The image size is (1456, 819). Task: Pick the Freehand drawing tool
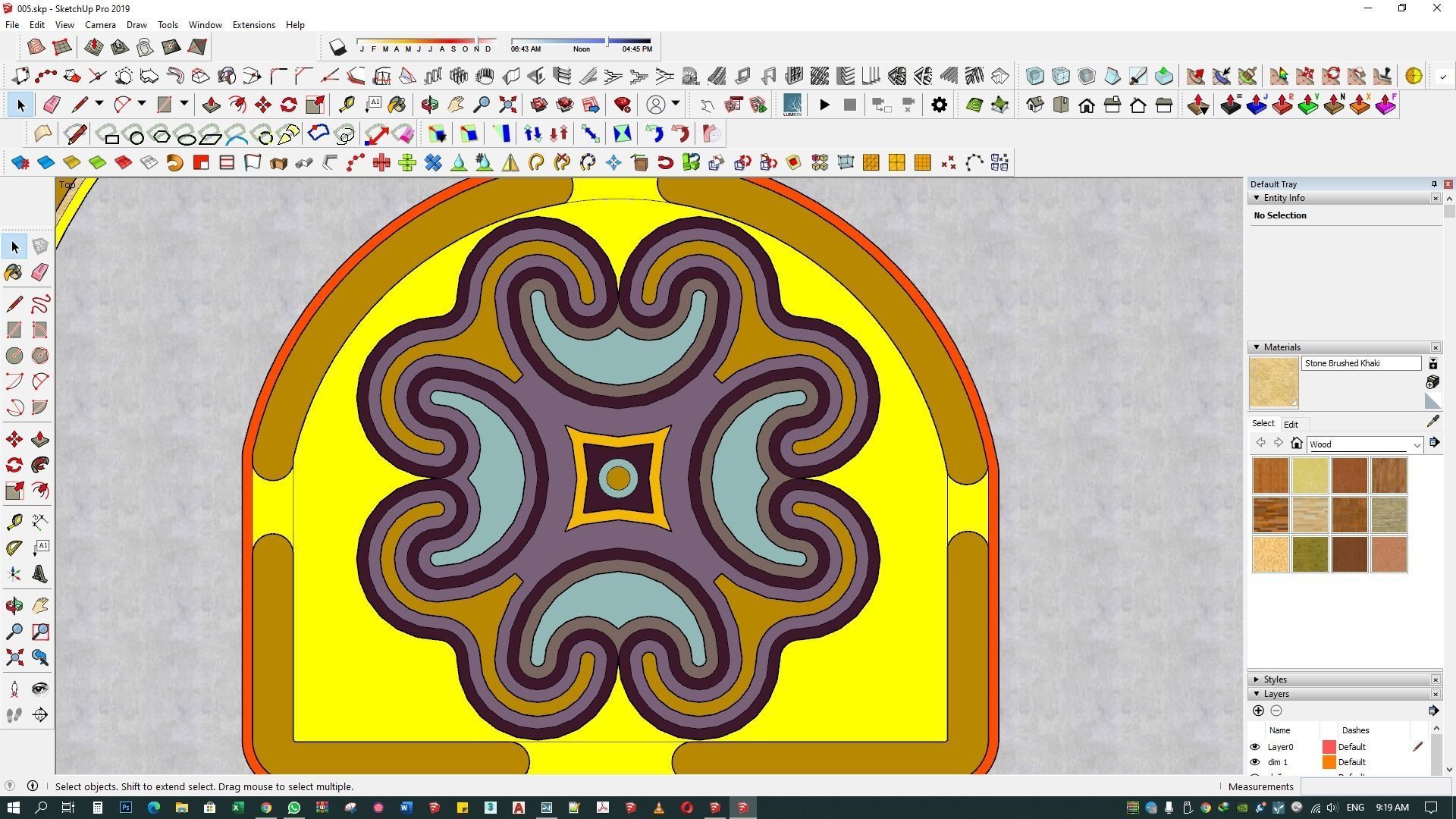[x=40, y=304]
